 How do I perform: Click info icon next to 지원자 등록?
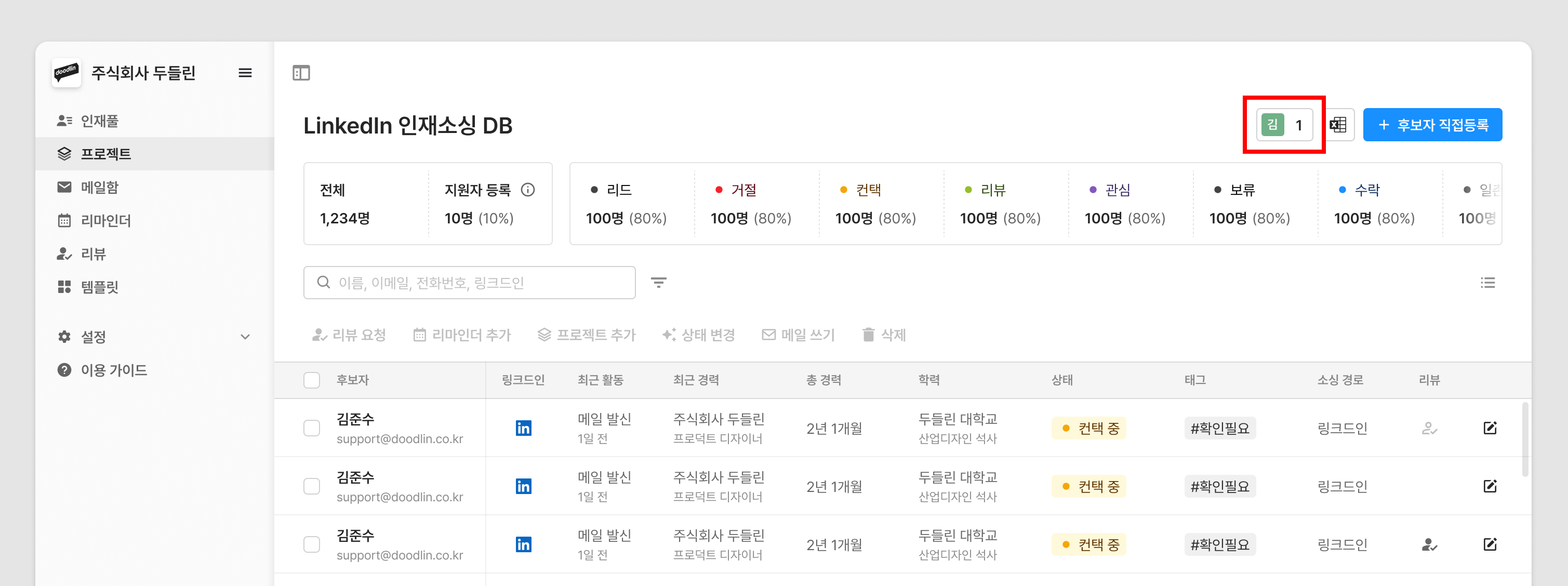coord(528,190)
